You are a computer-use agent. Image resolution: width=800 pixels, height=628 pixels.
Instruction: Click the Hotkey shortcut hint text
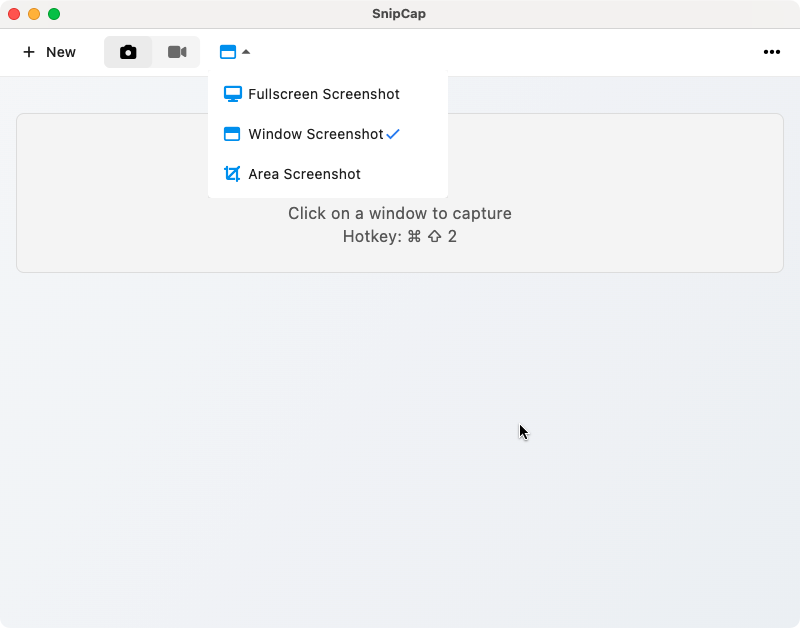[399, 236]
